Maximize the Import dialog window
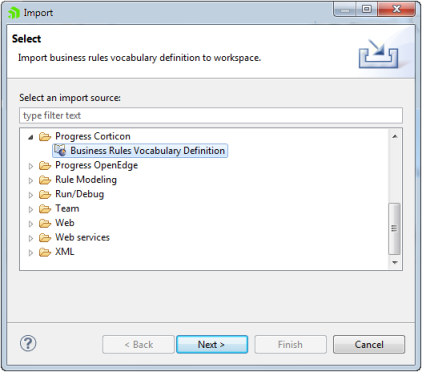This screenshot has height=372, width=422. tap(367, 9)
